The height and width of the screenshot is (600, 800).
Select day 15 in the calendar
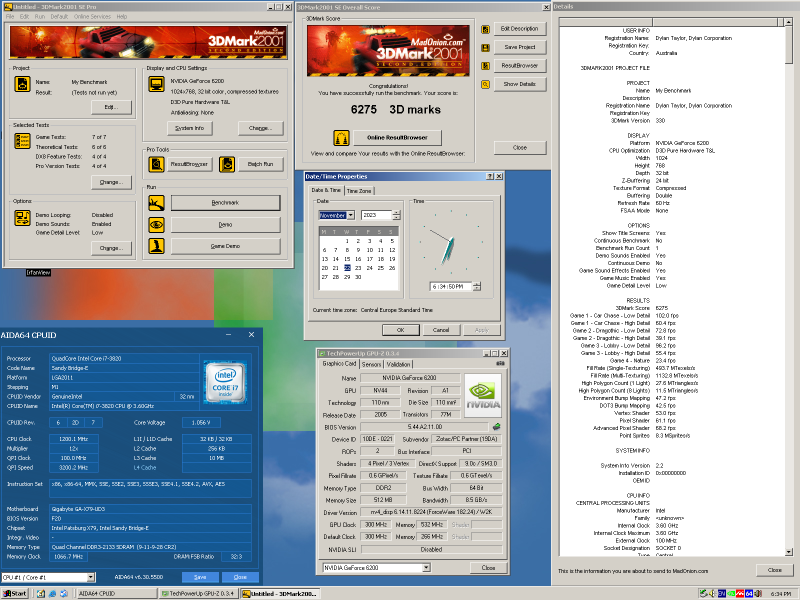point(347,259)
